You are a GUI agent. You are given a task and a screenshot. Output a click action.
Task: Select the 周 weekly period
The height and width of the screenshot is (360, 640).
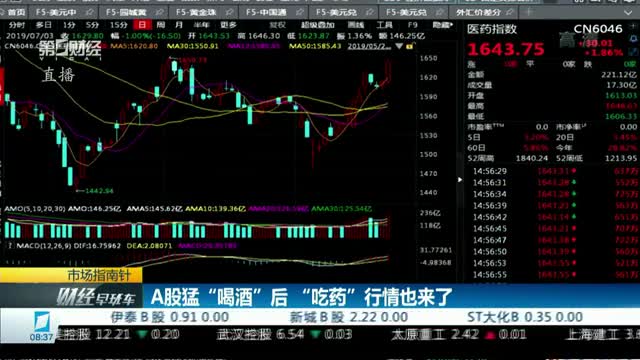tap(161, 25)
